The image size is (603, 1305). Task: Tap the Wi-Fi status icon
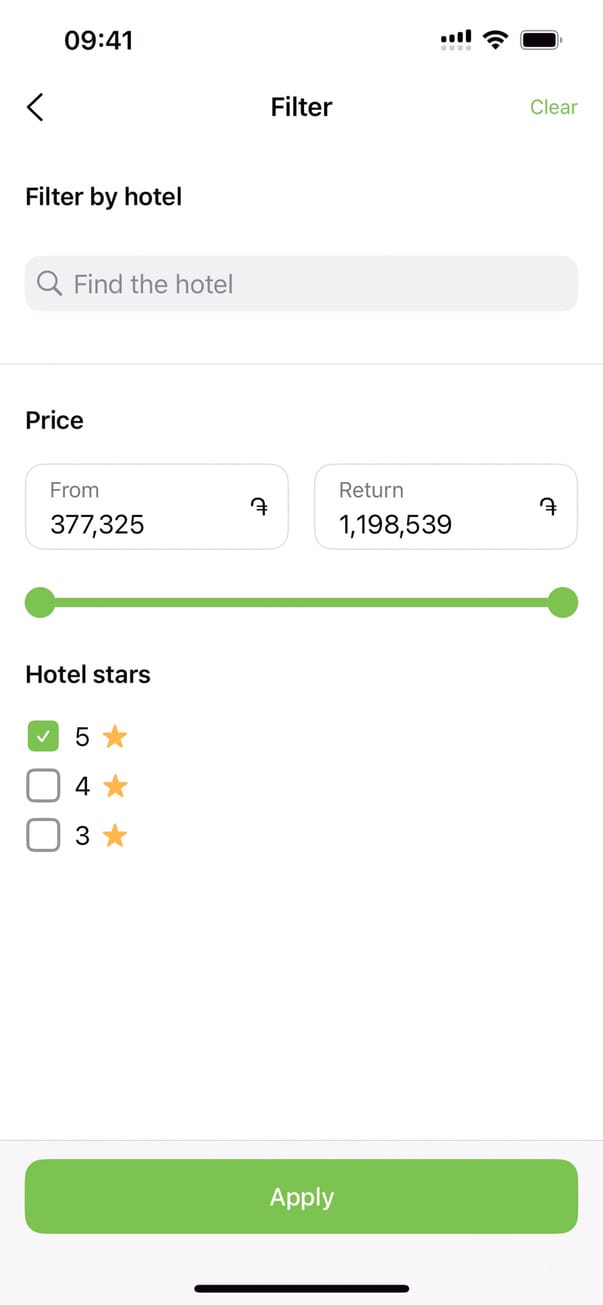pos(494,40)
